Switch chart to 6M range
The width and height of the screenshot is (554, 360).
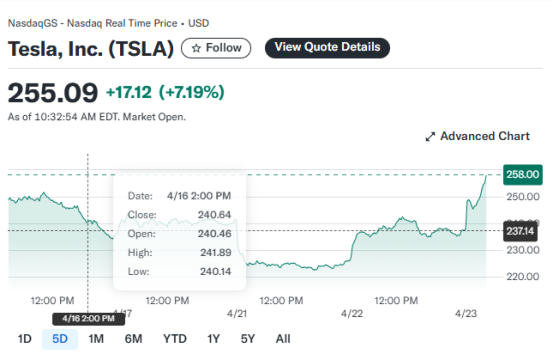click(x=133, y=339)
